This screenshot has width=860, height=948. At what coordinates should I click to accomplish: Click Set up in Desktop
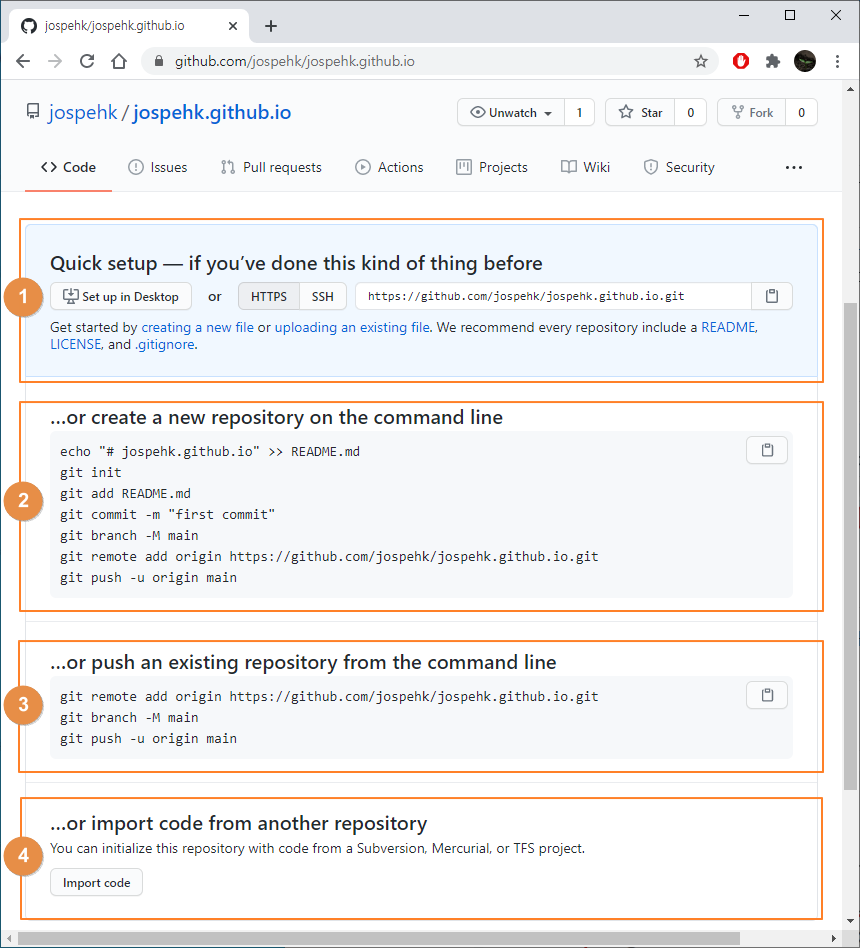pos(121,296)
